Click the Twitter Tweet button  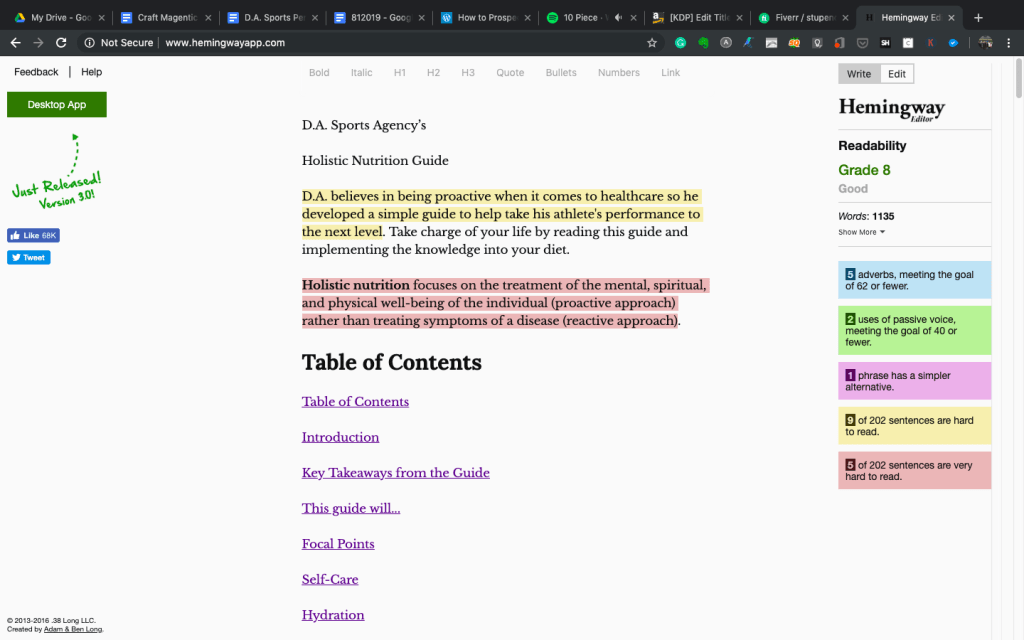click(x=28, y=257)
